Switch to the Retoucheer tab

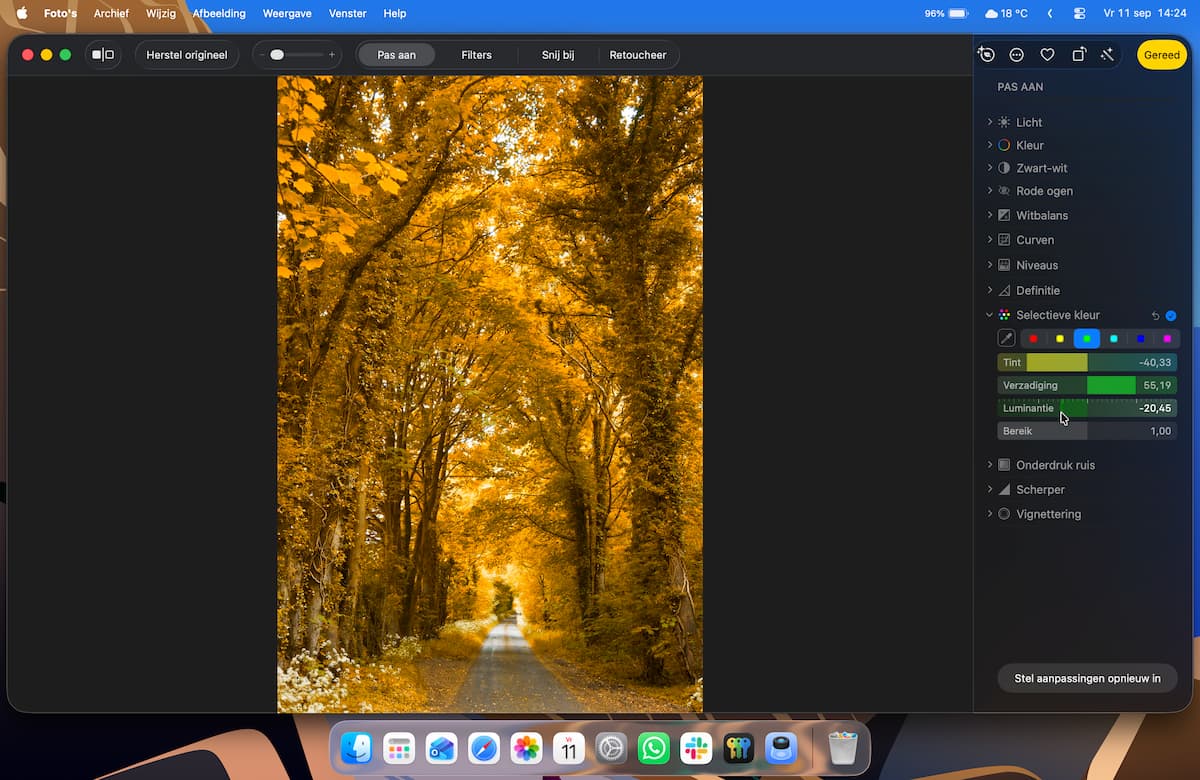click(638, 55)
